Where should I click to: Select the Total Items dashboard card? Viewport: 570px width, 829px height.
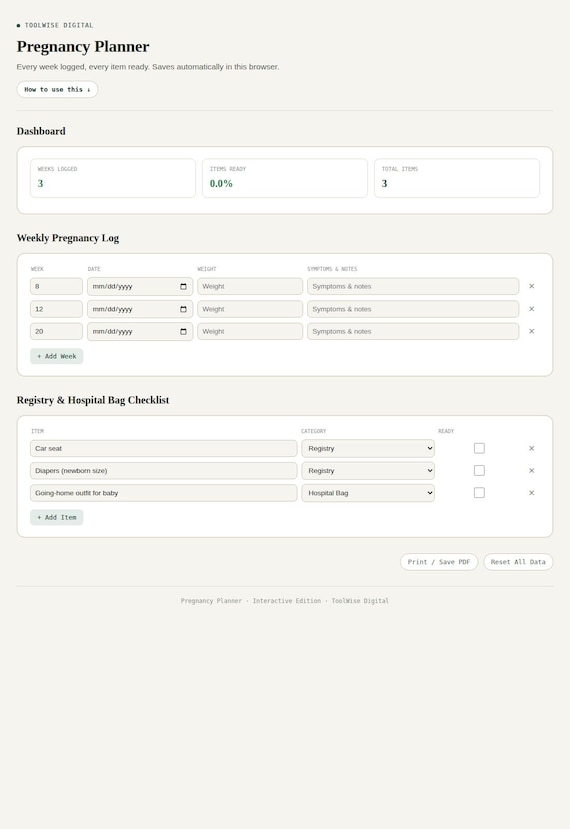pyautogui.click(x=457, y=178)
